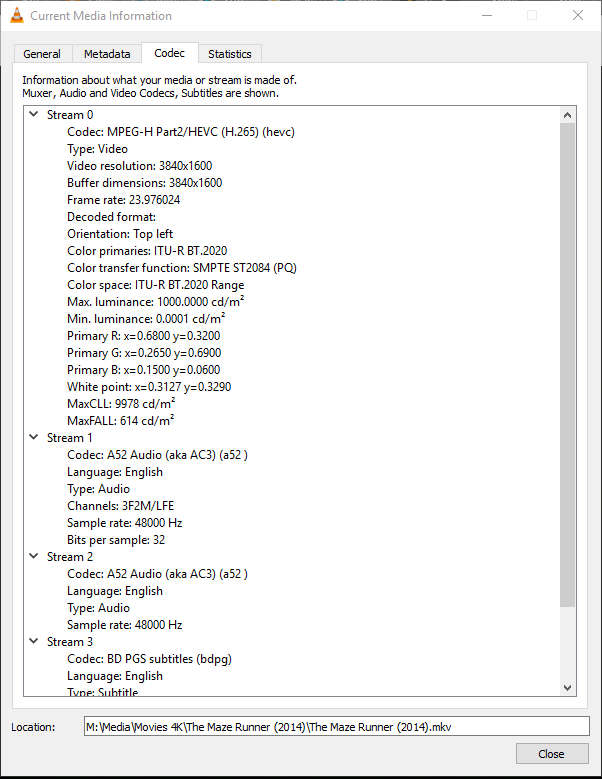Image resolution: width=602 pixels, height=779 pixels.
Task: Select the 'Decoded format:' row
Action: (x=111, y=217)
